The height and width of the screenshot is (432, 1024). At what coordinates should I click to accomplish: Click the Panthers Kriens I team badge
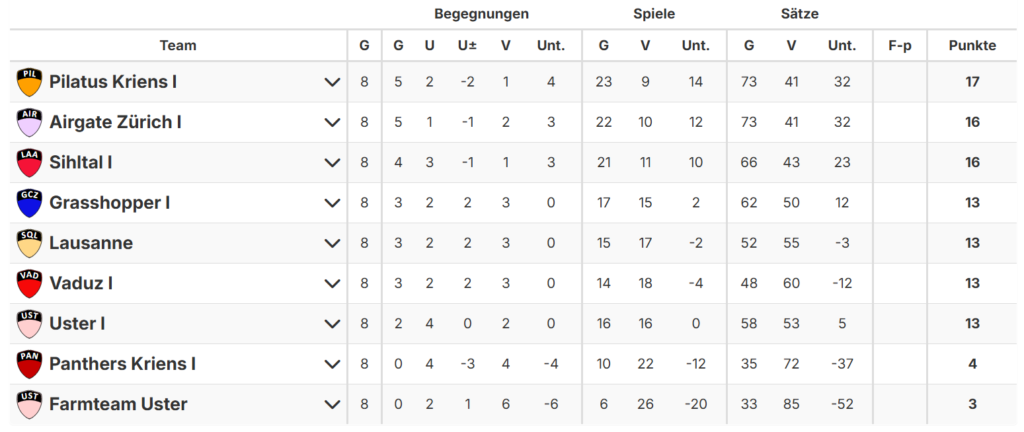coord(30,364)
